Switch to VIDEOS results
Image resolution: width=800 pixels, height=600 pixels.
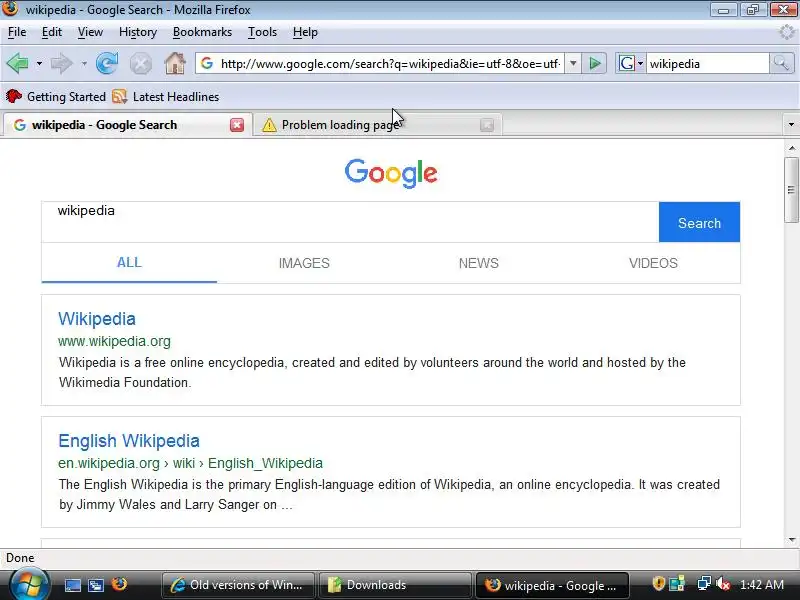tap(653, 263)
